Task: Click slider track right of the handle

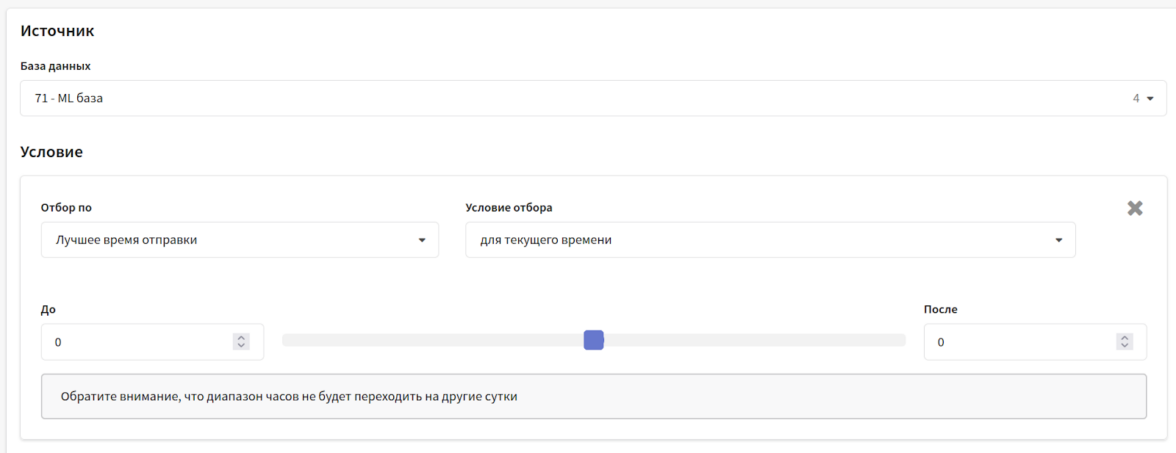Action: point(750,341)
